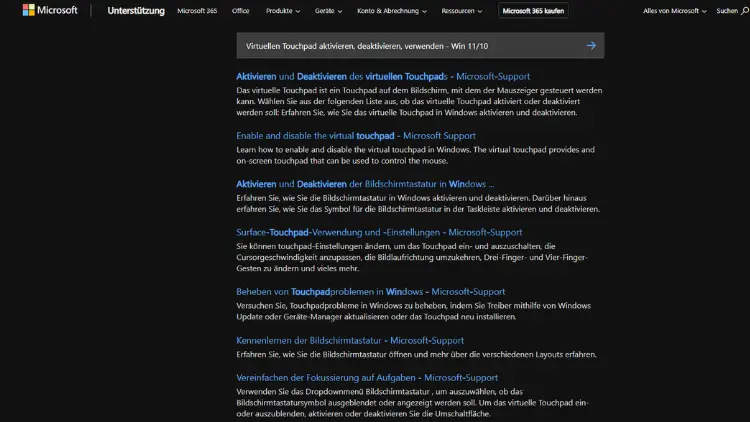Open Kennenlernen der Bildschirmtastatur result
The height and width of the screenshot is (422, 750).
351,340
